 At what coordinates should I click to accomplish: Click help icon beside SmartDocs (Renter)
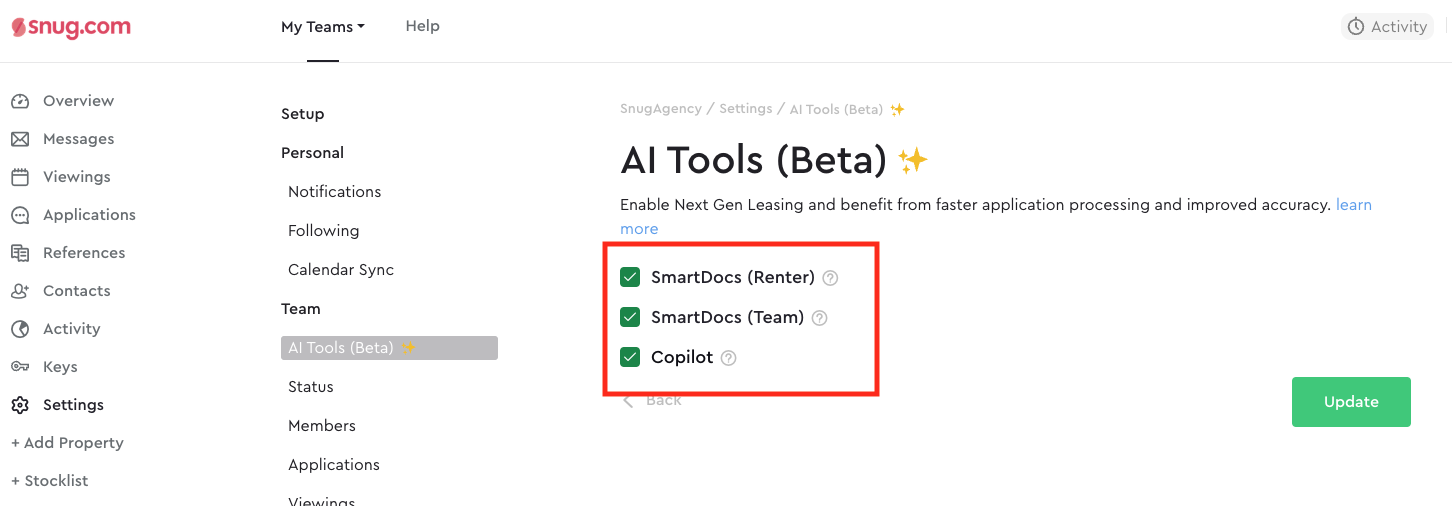pos(830,278)
